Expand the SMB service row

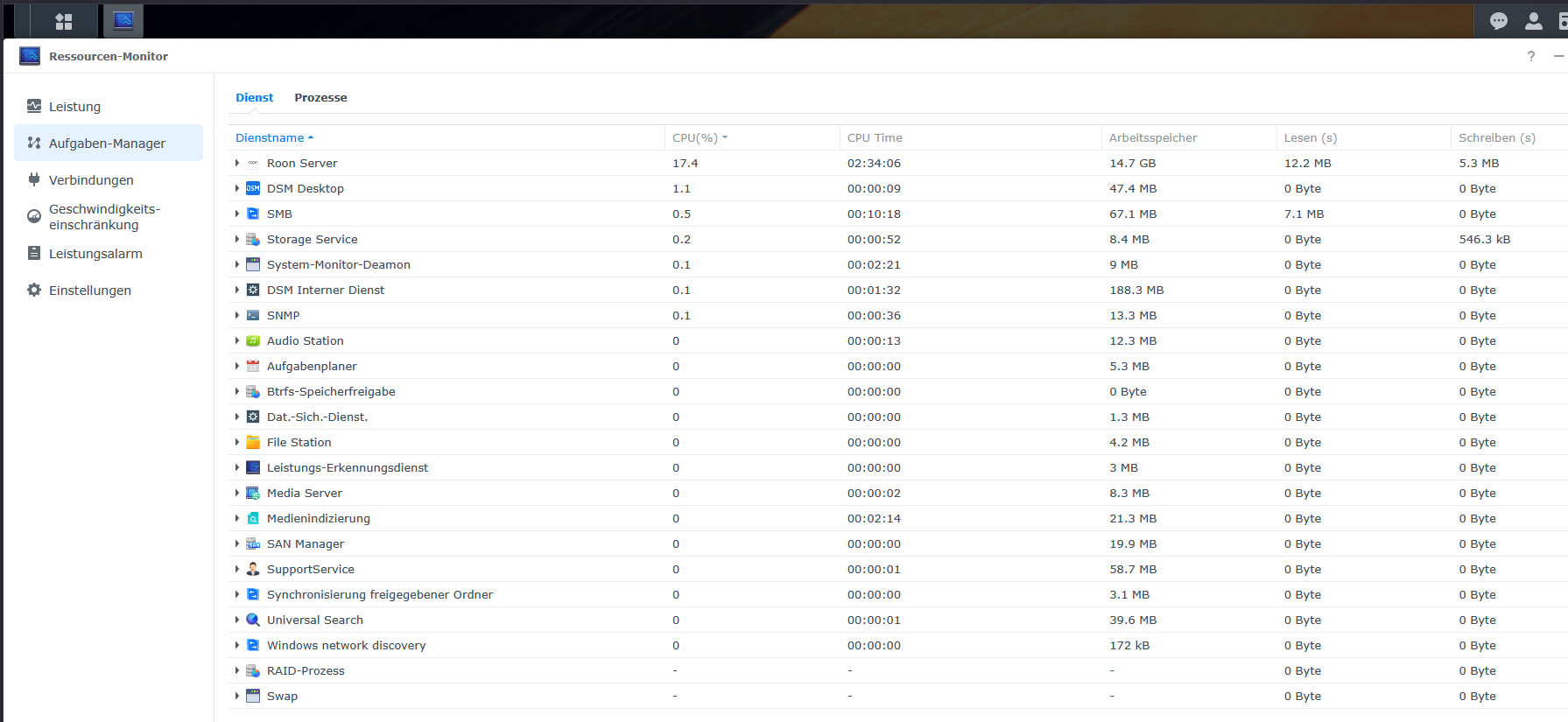coord(237,214)
